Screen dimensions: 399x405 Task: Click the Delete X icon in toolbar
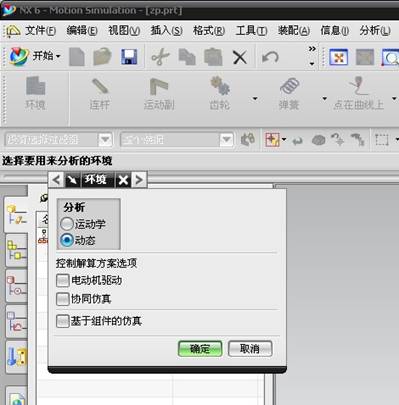(x=240, y=57)
